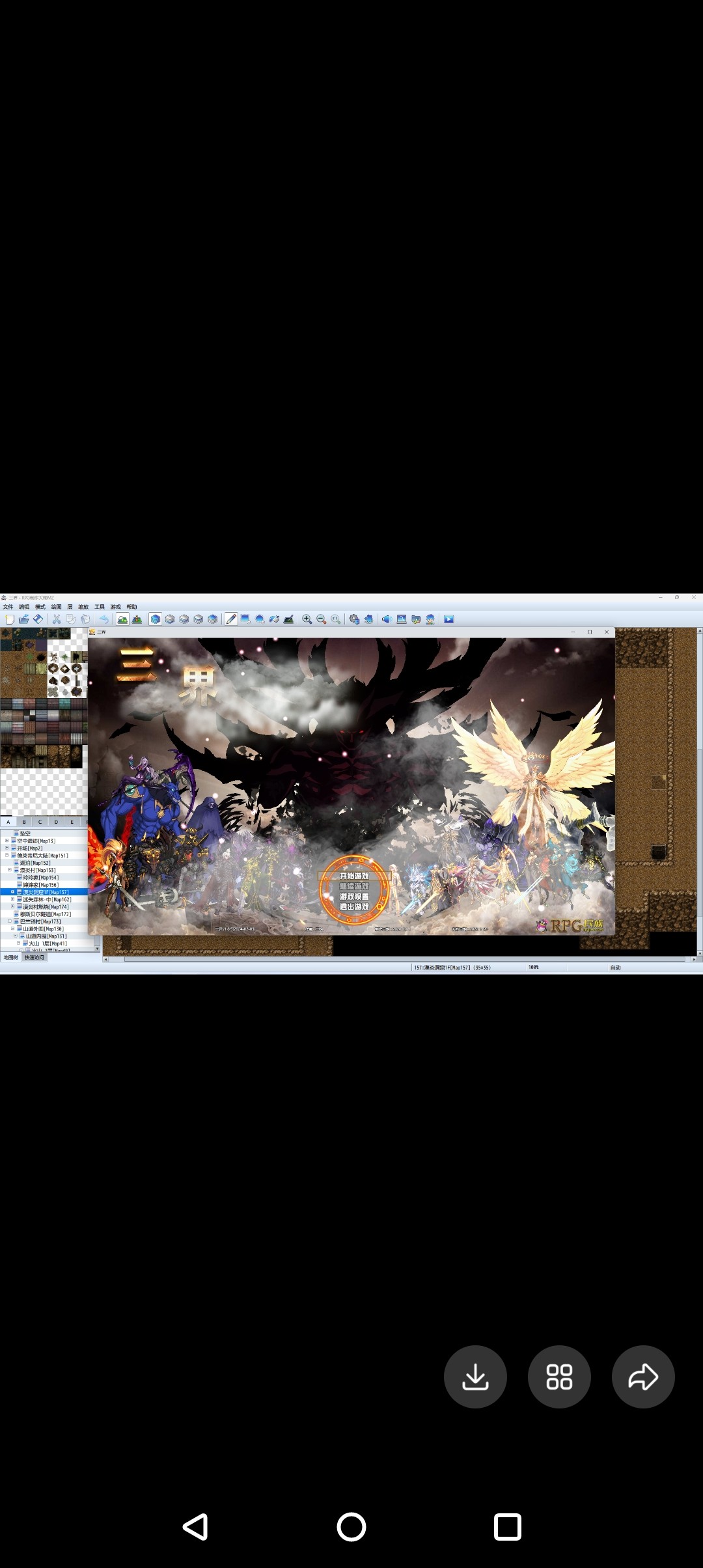Open the Database gear icon
The height and width of the screenshot is (1568, 703).
(x=354, y=619)
